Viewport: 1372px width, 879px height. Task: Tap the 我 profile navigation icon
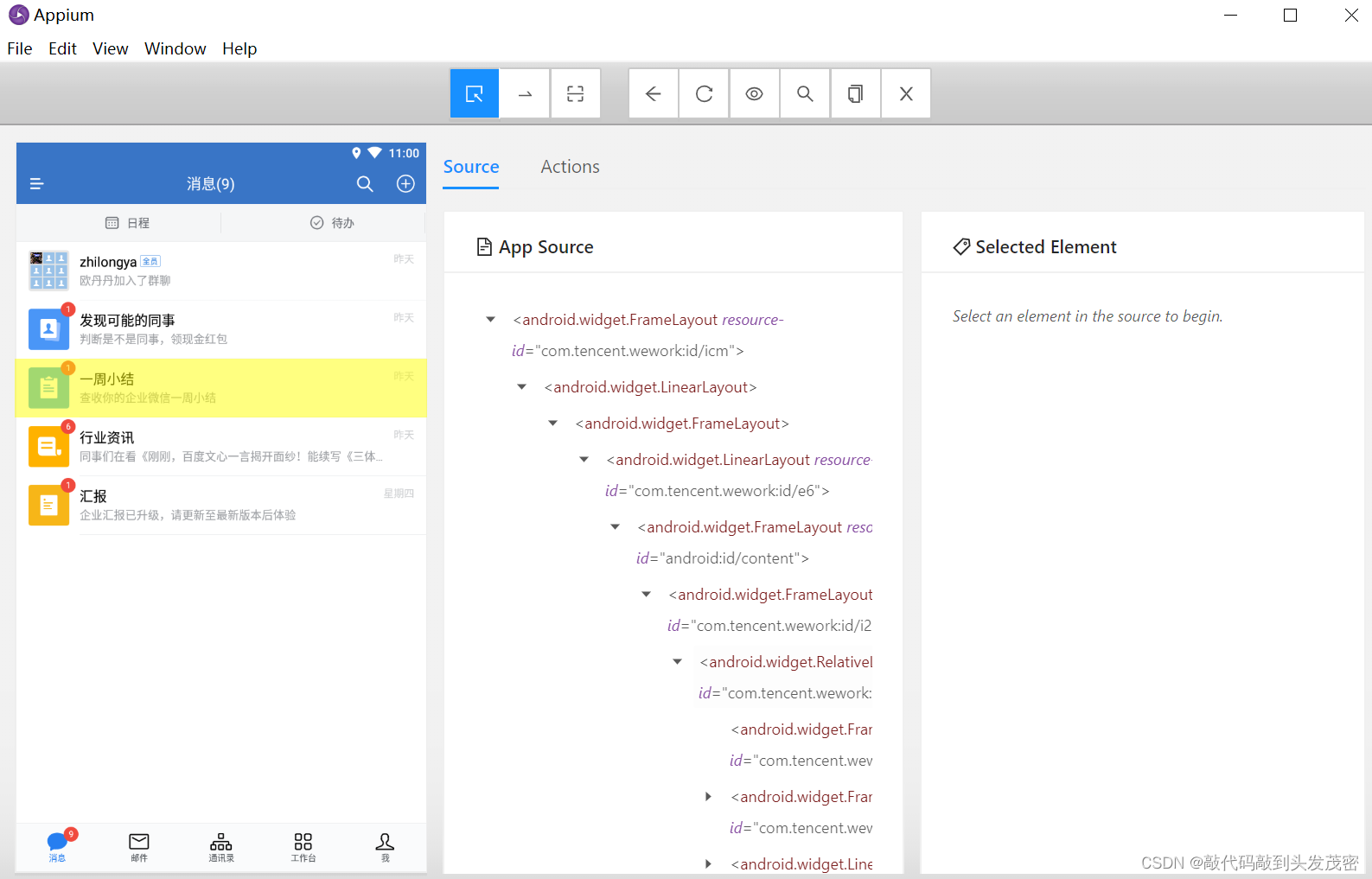point(386,847)
